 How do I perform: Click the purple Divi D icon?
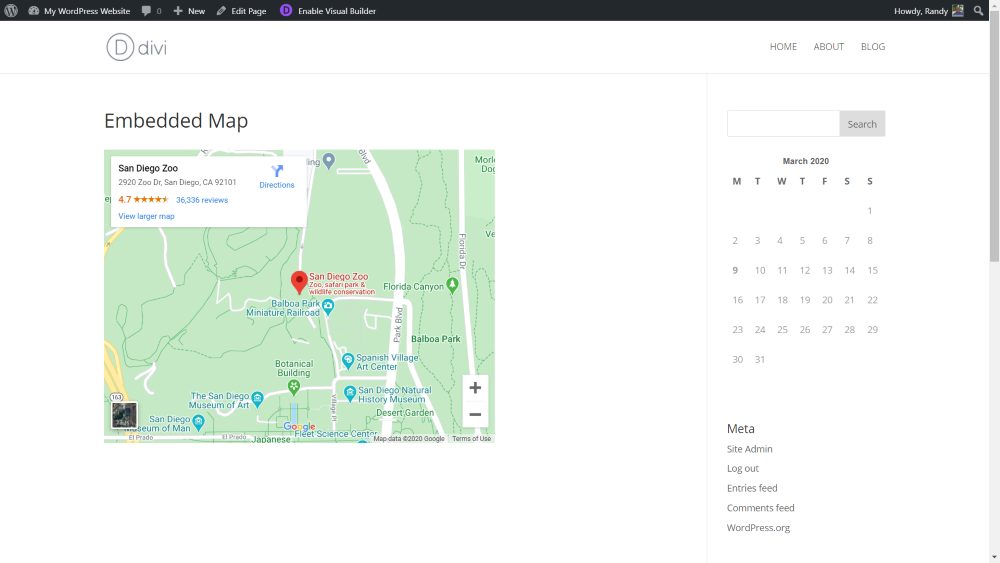[286, 10]
